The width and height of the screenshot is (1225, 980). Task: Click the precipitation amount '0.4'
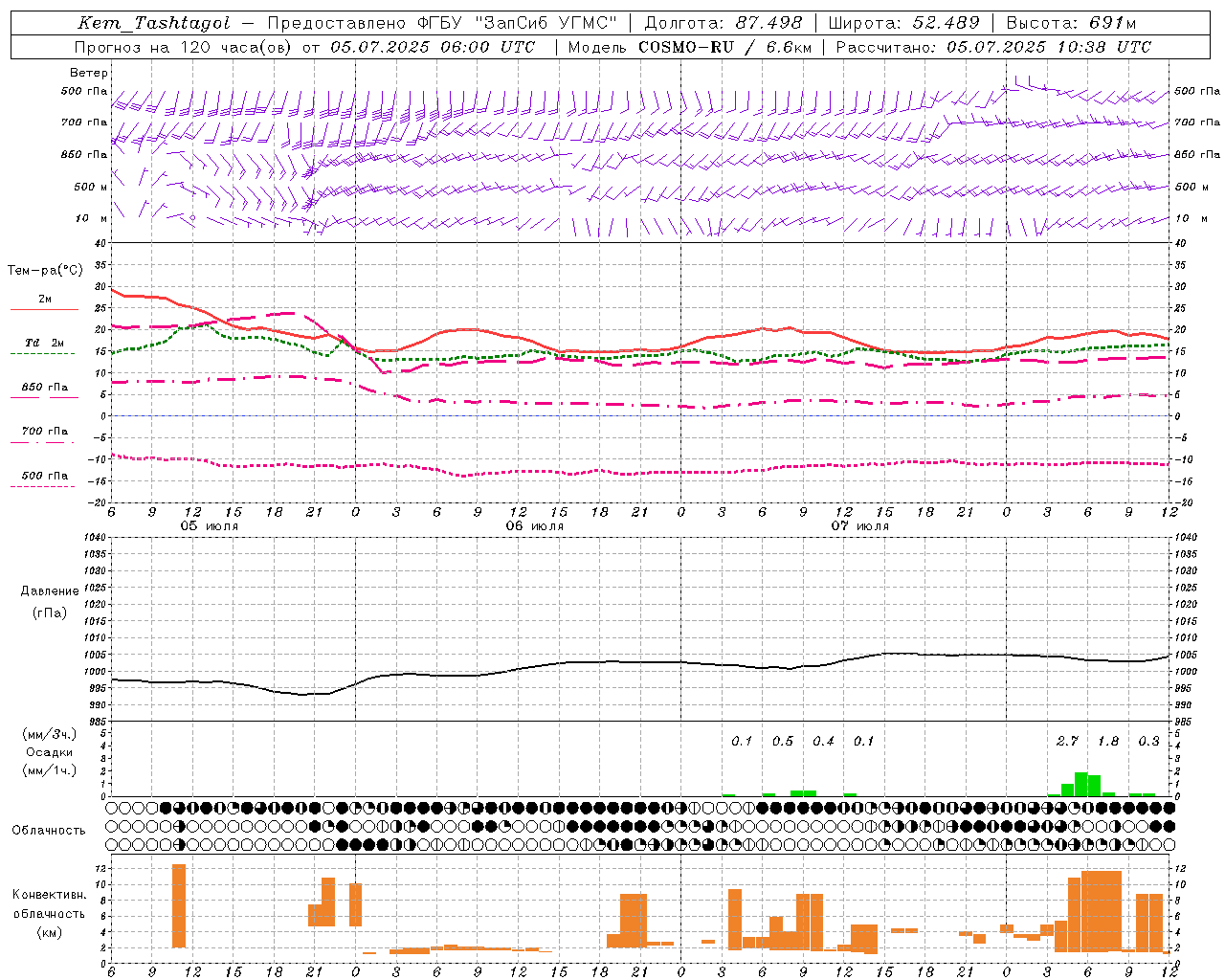click(x=823, y=741)
